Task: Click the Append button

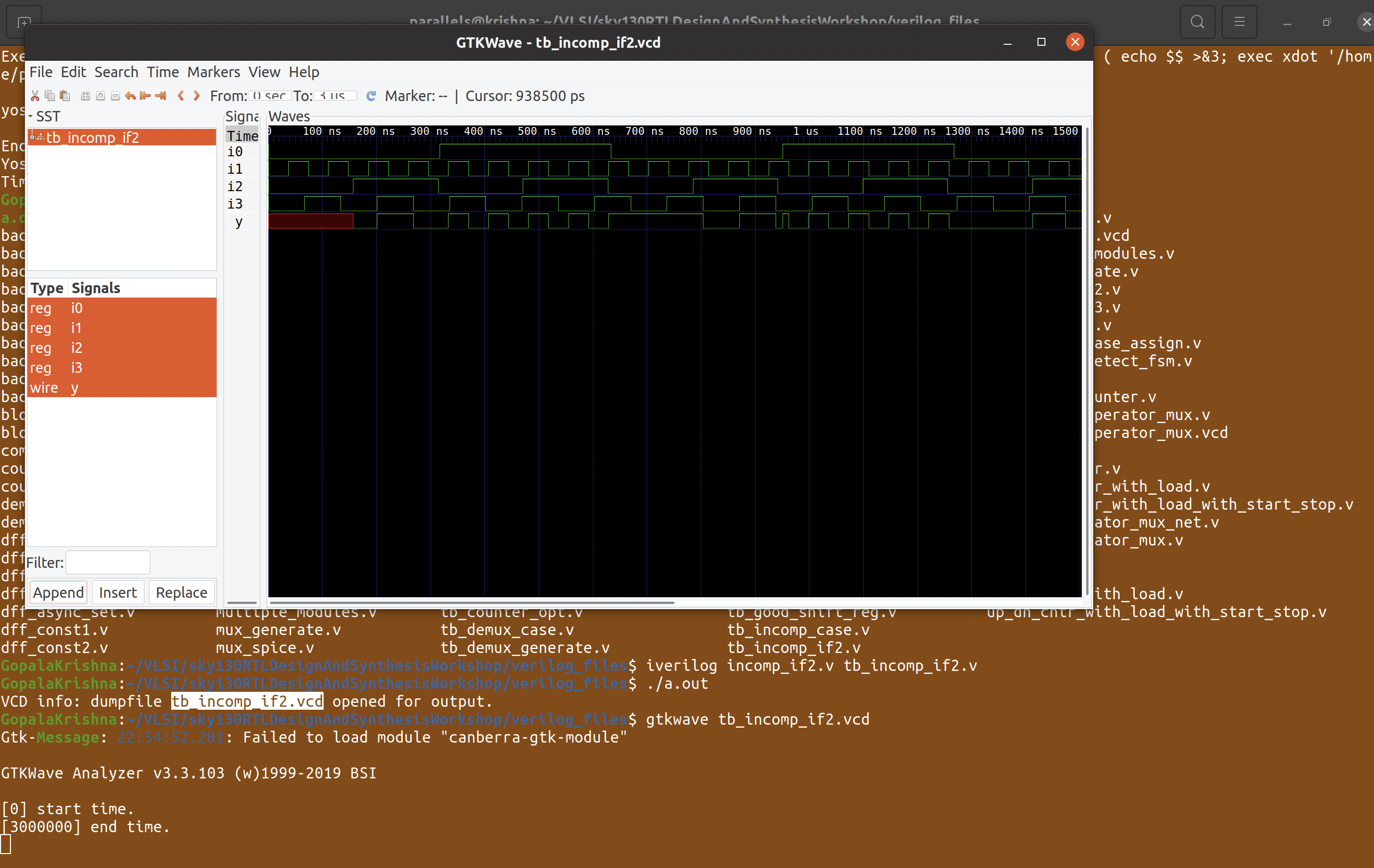Action: [57, 592]
